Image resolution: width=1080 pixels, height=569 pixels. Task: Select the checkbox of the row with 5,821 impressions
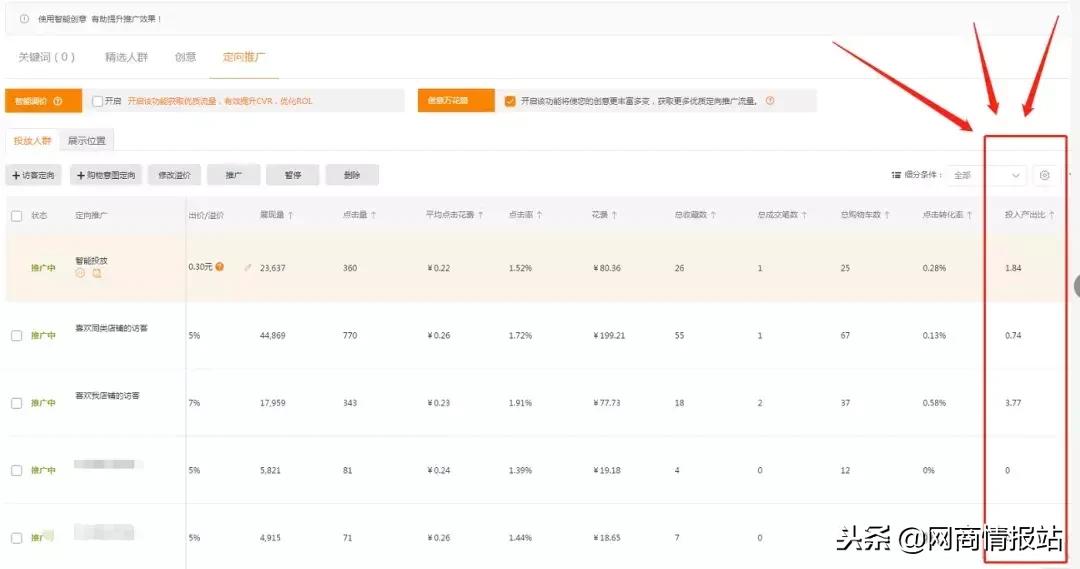(17, 470)
